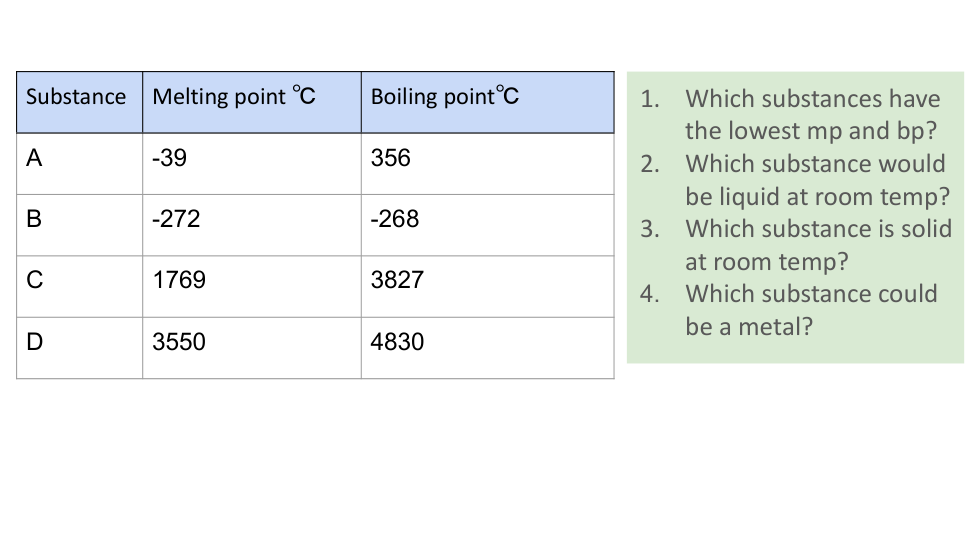Select the question about solid at room temp
Screen dimensions: 978x550
pyautogui.click(x=818, y=245)
